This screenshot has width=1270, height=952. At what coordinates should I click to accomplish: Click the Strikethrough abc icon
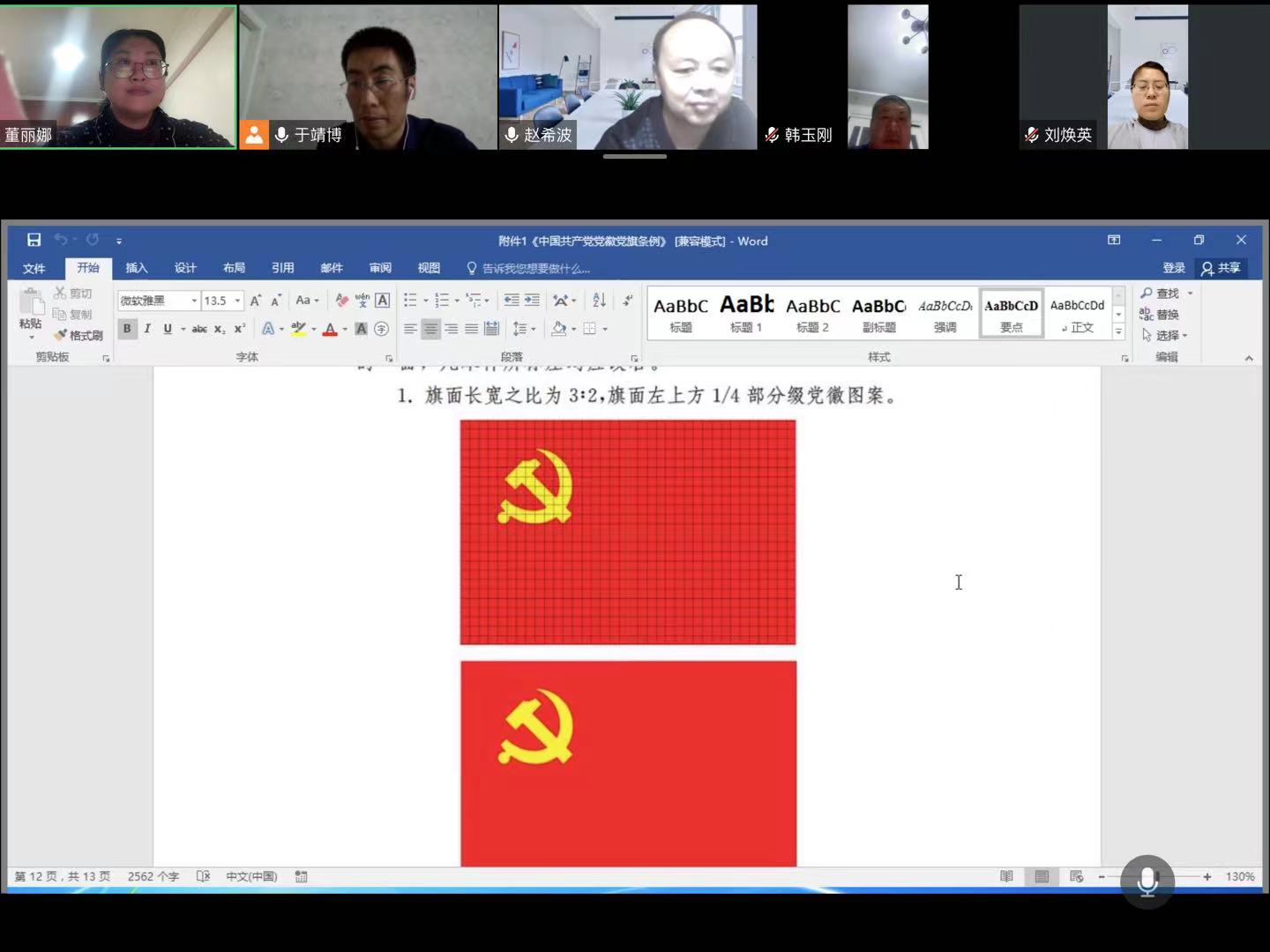coord(199,329)
